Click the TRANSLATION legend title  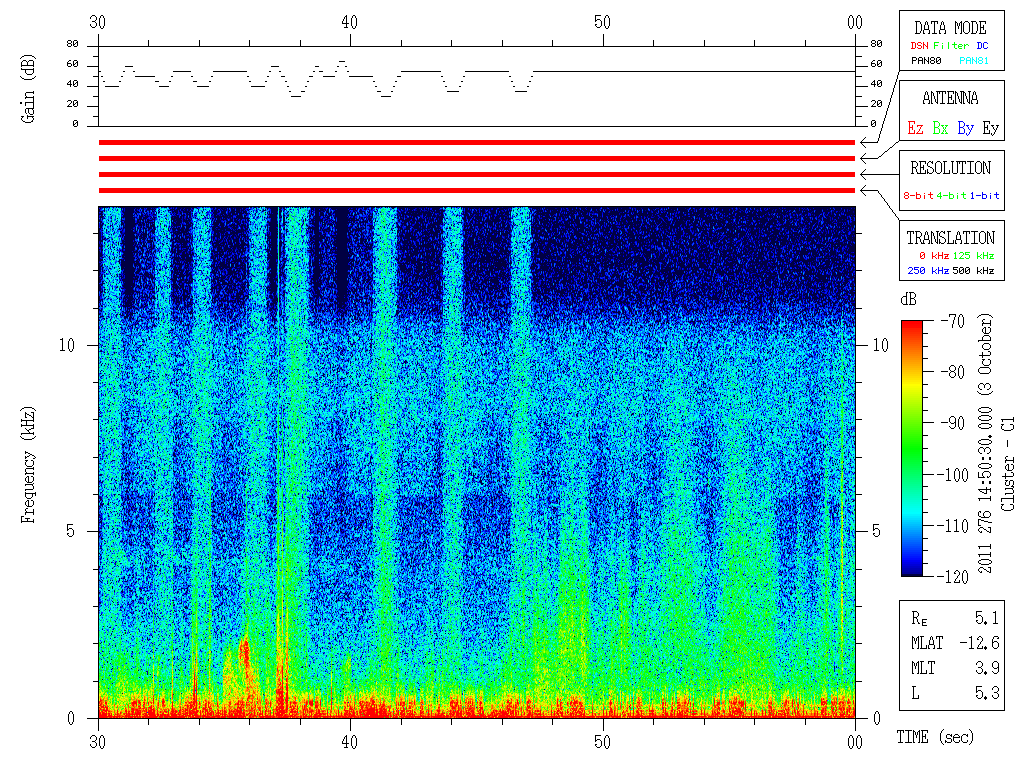[950, 238]
